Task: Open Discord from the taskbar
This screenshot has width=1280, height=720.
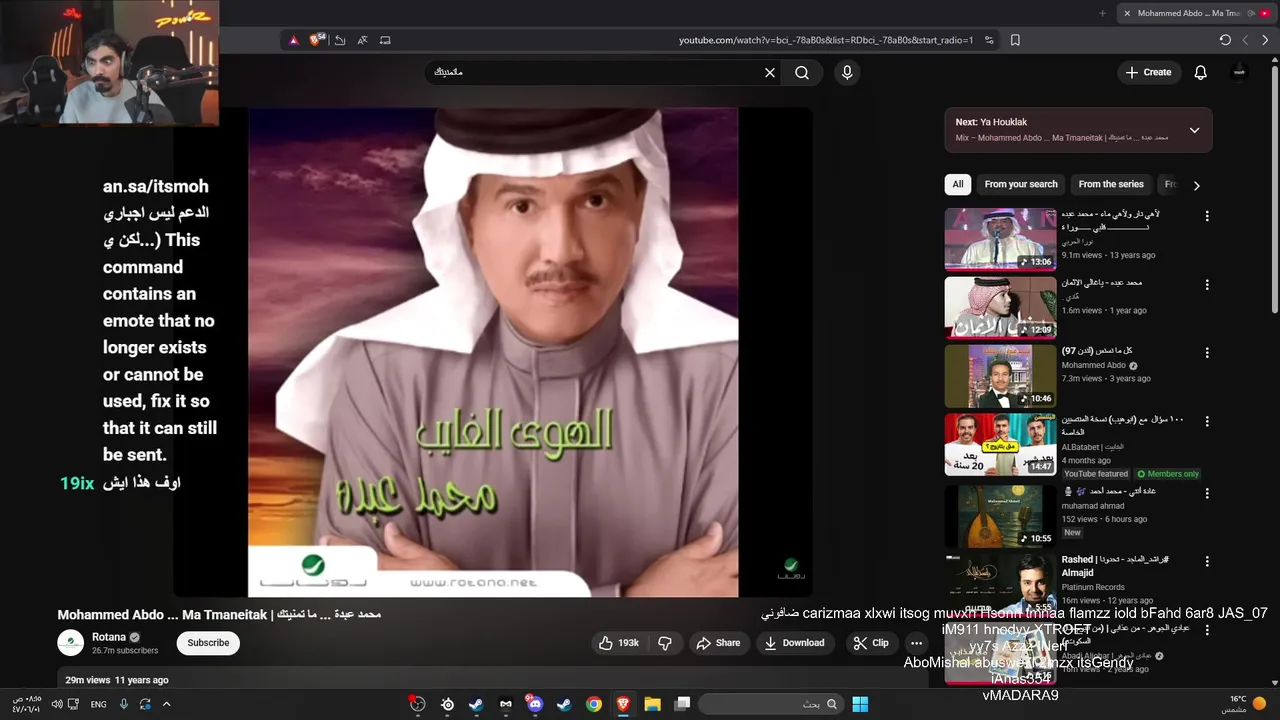Action: [x=534, y=704]
